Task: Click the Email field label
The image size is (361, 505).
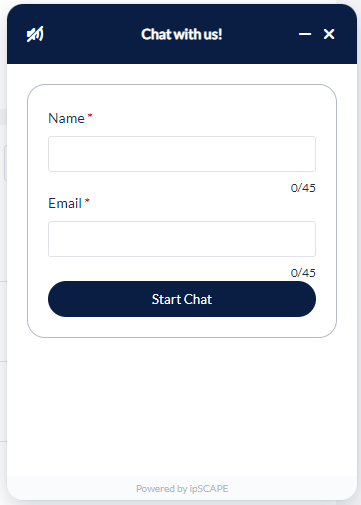Action: [65, 203]
